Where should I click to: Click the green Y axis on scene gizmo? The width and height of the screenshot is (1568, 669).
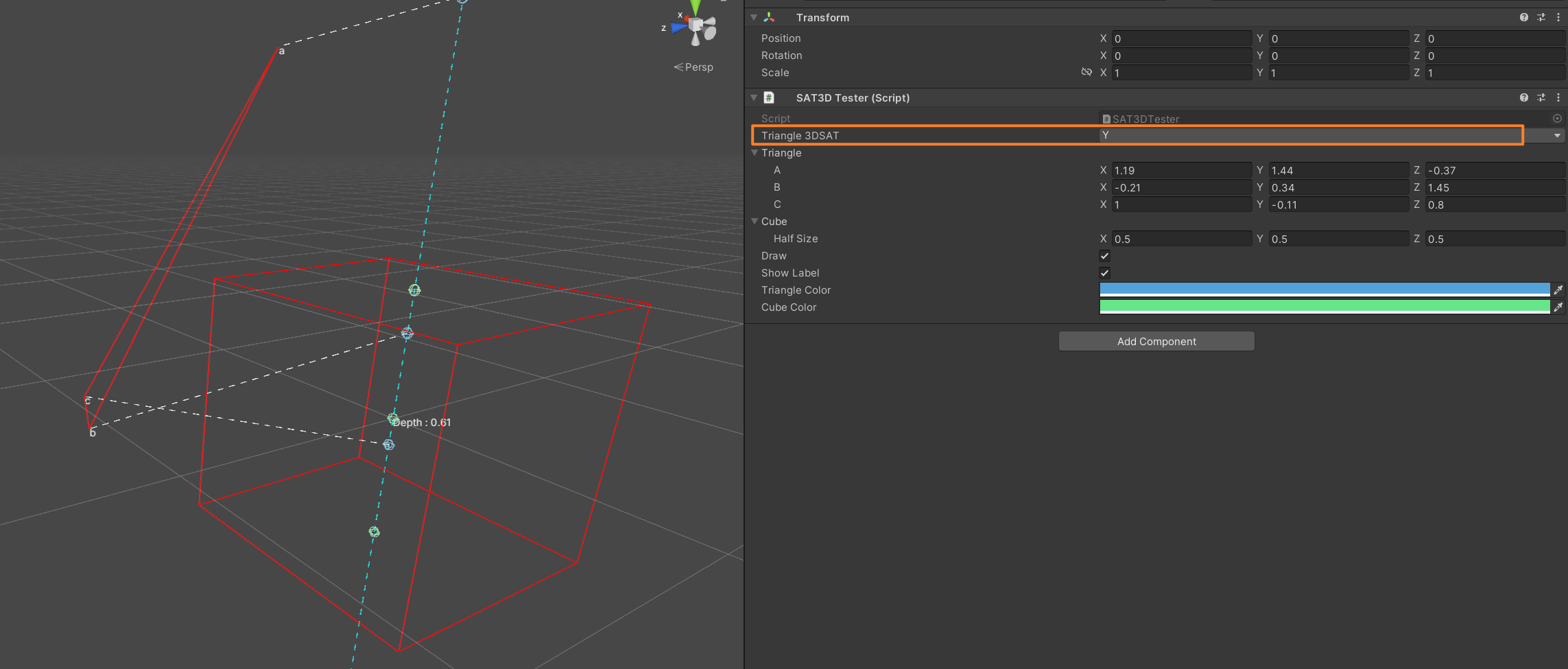click(695, 7)
